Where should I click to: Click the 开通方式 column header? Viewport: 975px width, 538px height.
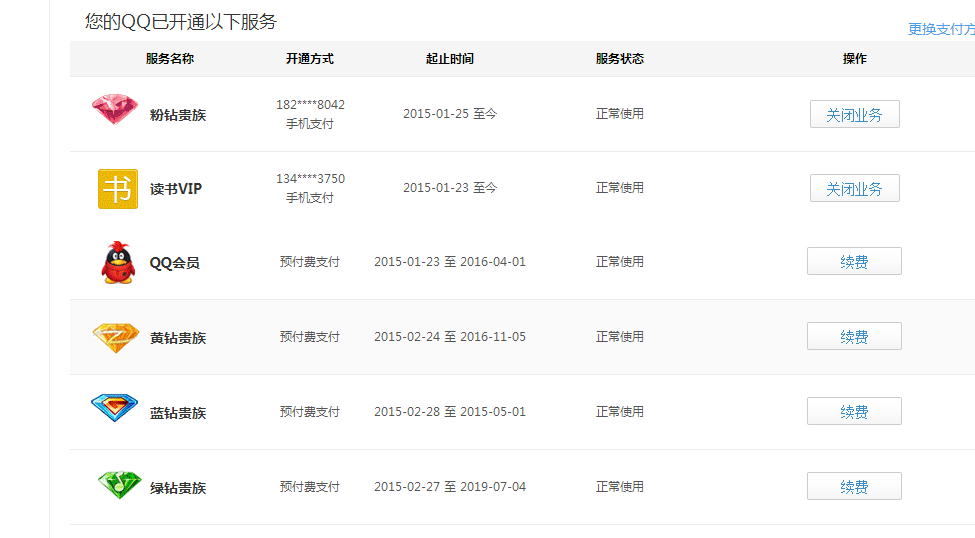coord(310,58)
